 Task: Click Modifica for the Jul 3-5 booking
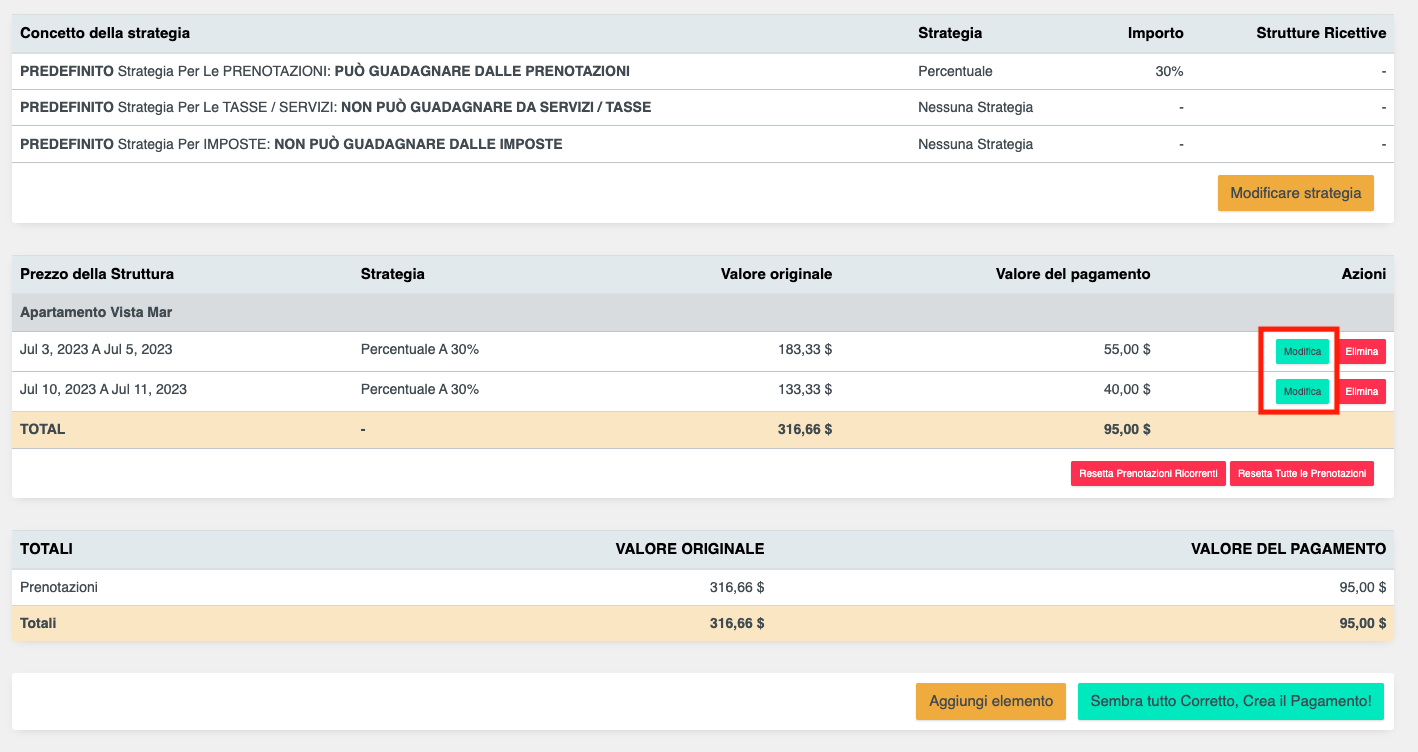(x=1301, y=351)
